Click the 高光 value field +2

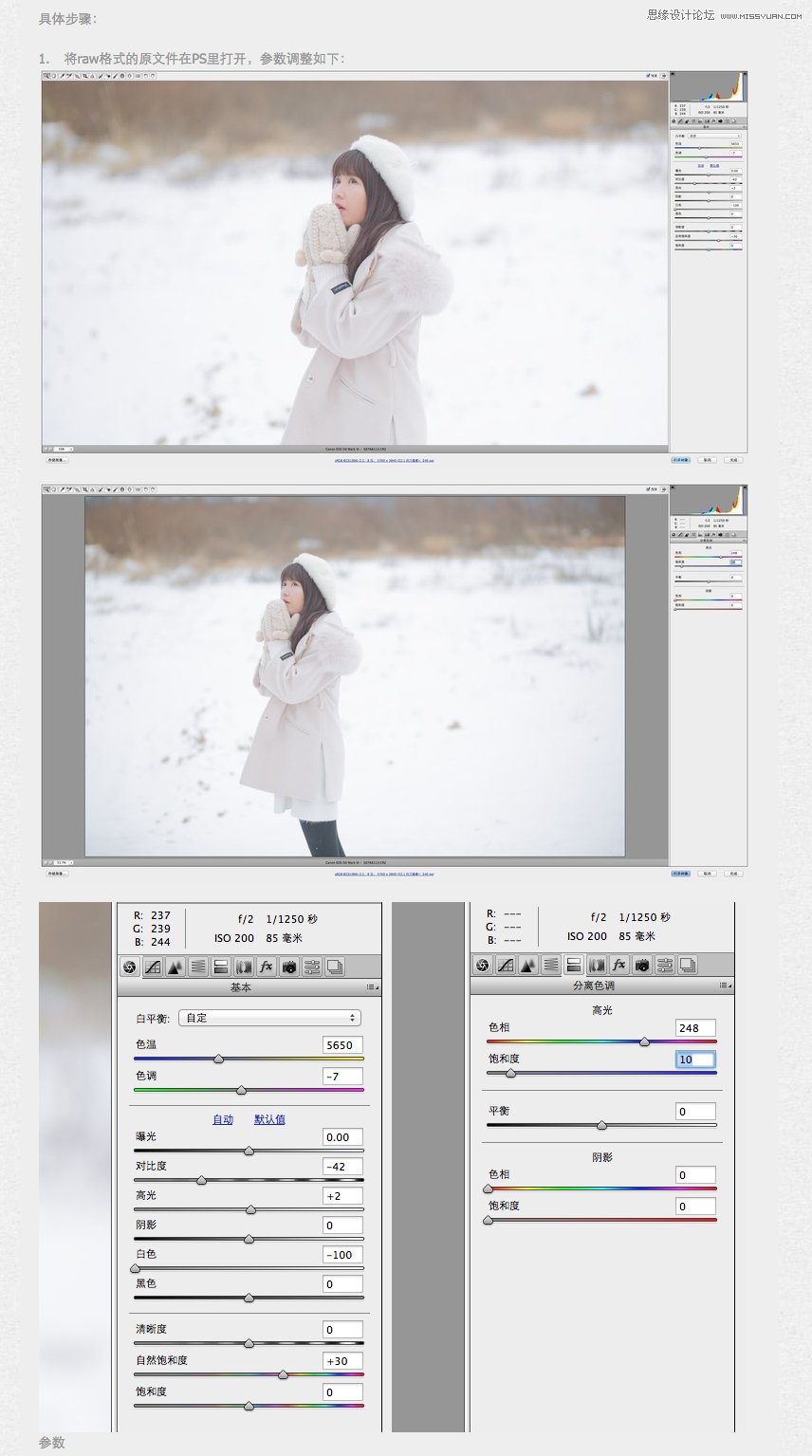pyautogui.click(x=342, y=1196)
